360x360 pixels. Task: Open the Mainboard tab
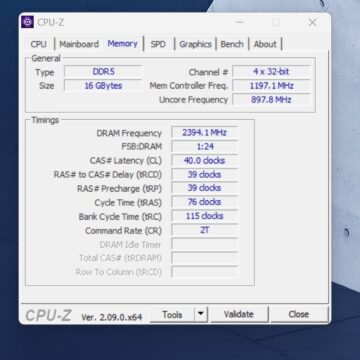(79, 44)
